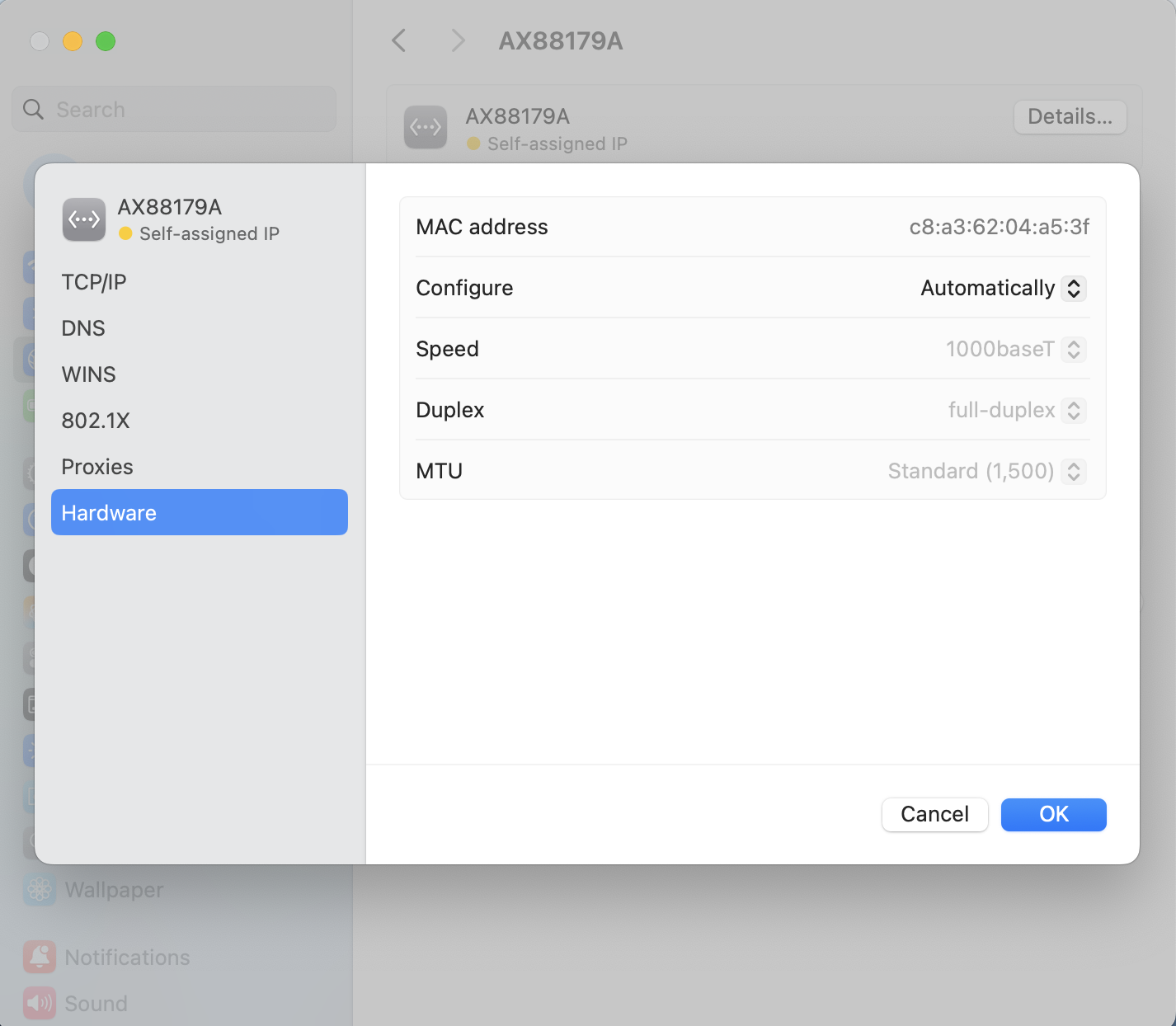The height and width of the screenshot is (1026, 1176).
Task: Open the WINS settings pane
Action: click(x=88, y=374)
